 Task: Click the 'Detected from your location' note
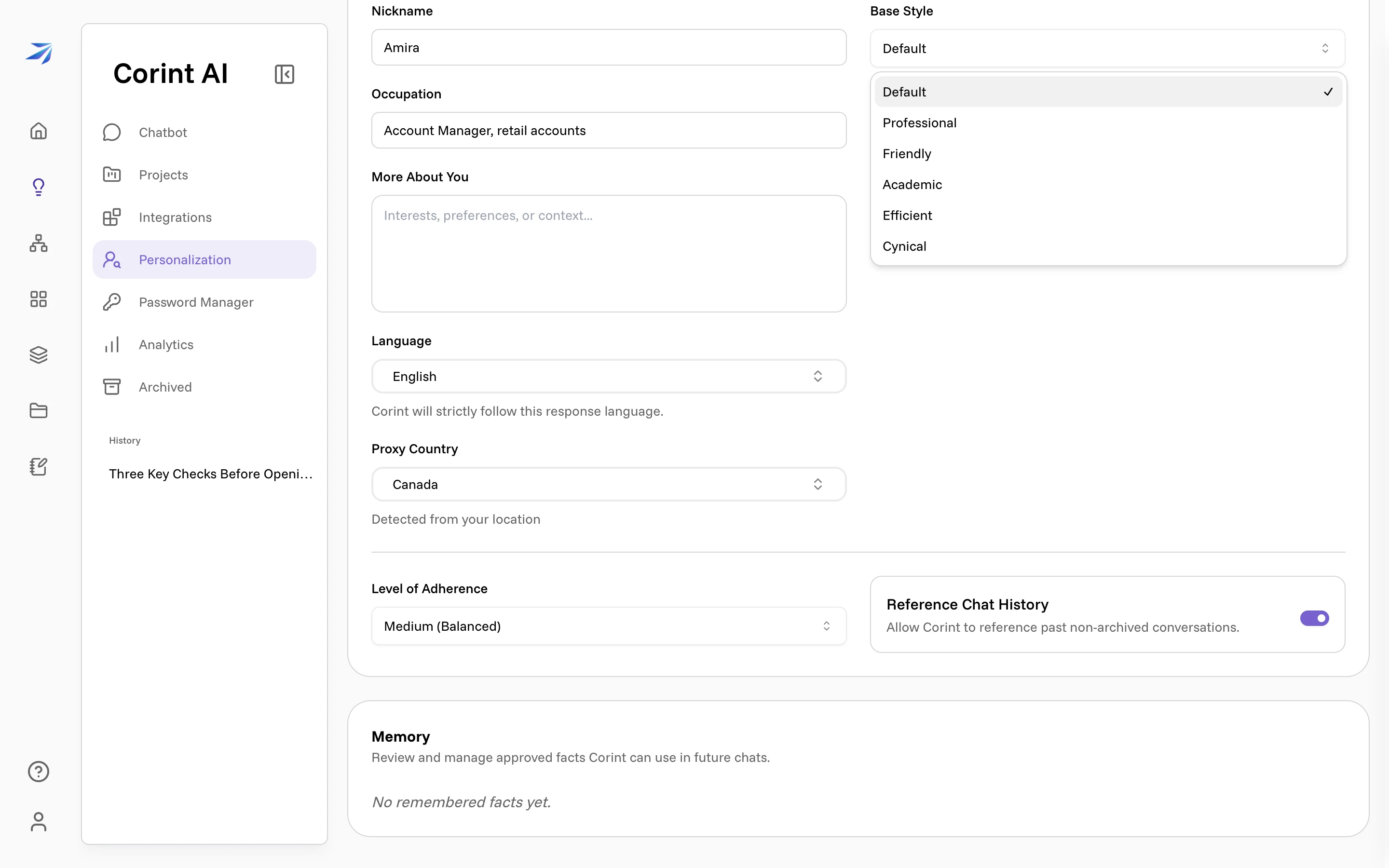(x=456, y=519)
